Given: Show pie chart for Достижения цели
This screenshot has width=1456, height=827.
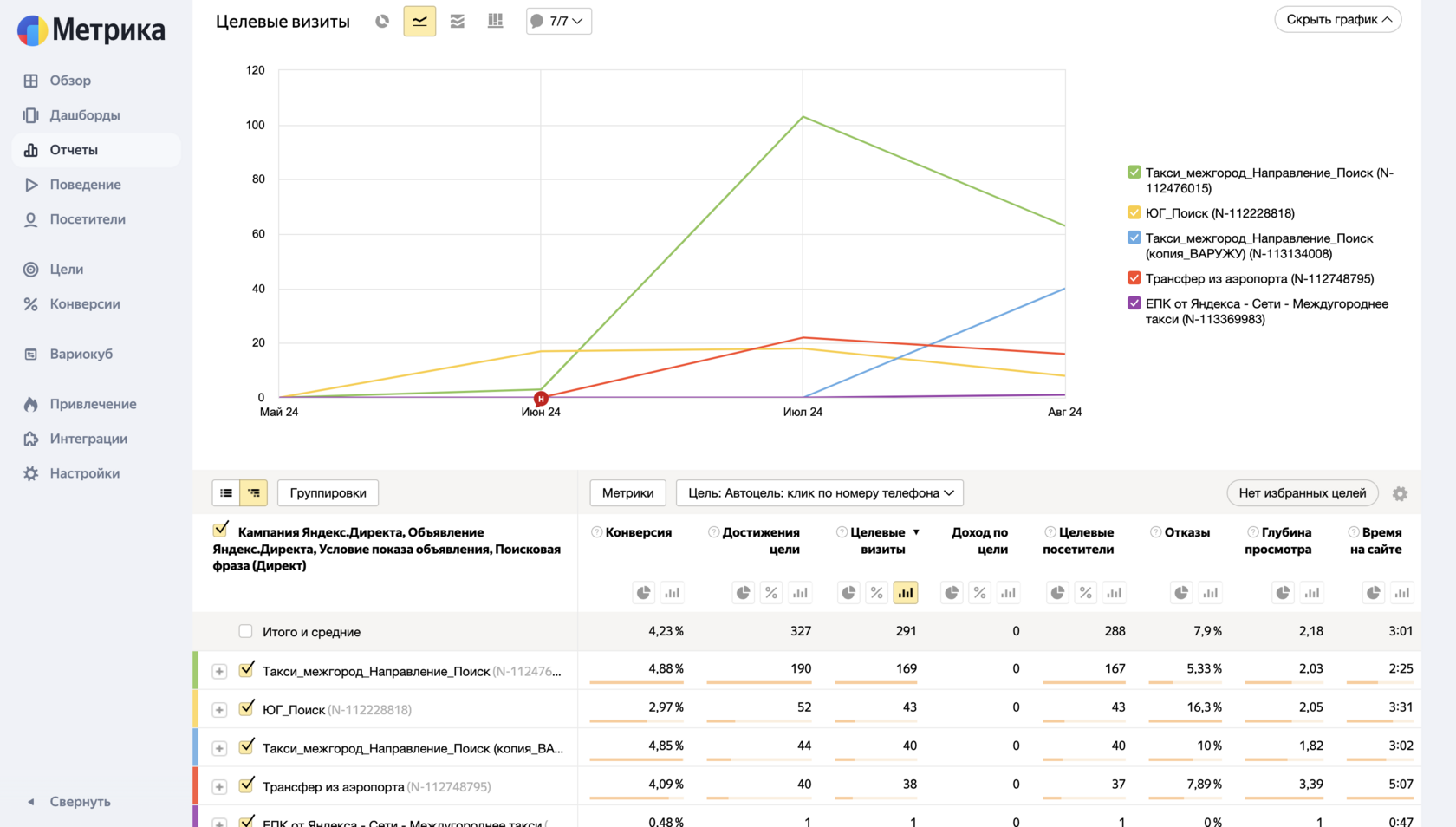Looking at the screenshot, I should click(x=744, y=593).
